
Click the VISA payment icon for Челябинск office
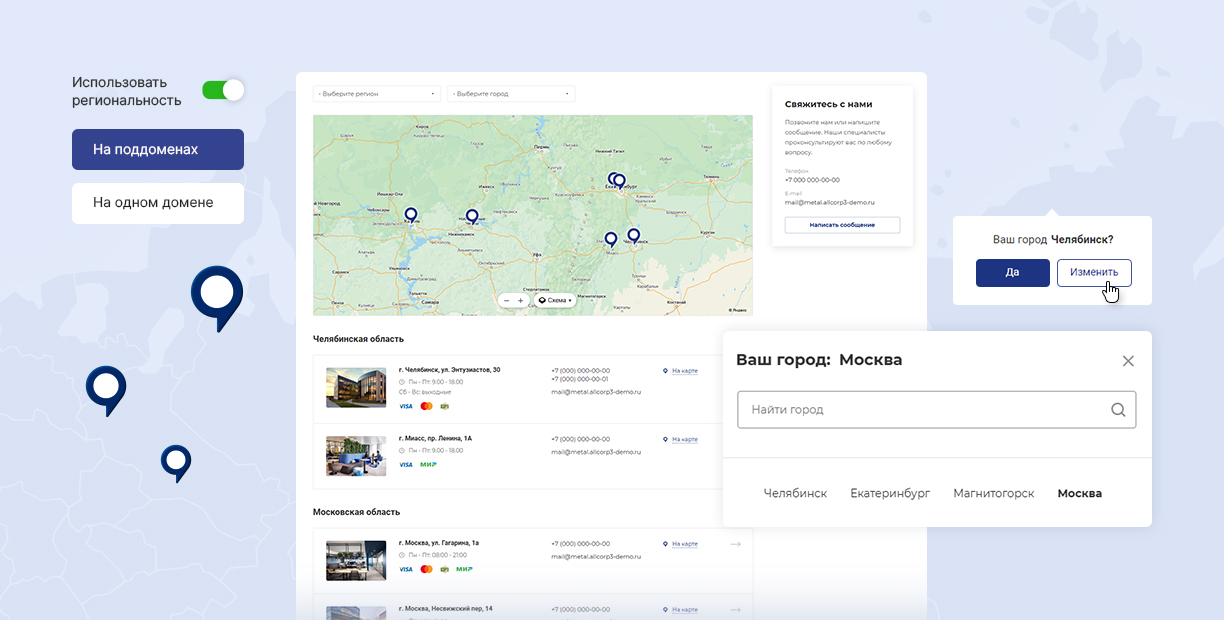coord(405,406)
